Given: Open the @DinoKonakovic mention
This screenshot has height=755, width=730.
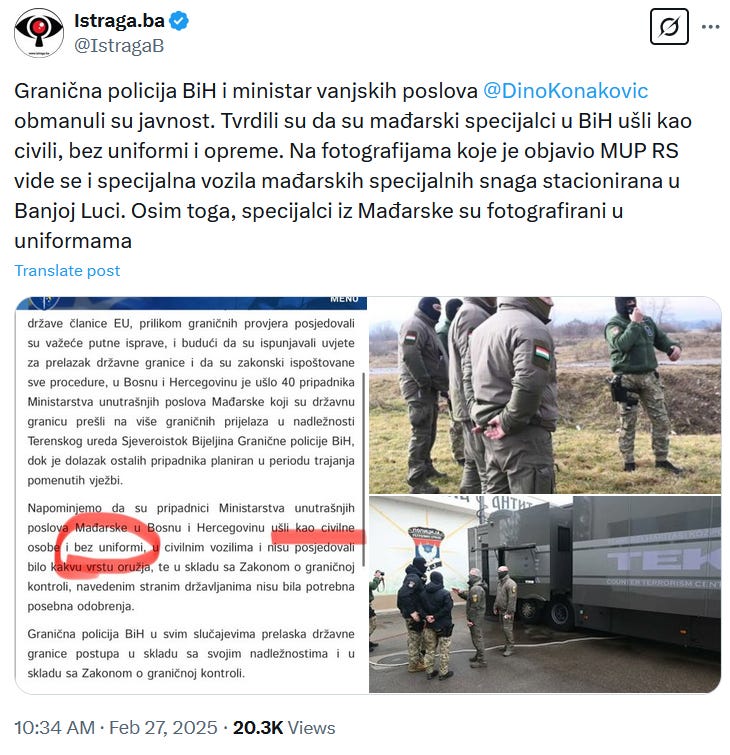Looking at the screenshot, I should [x=565, y=91].
